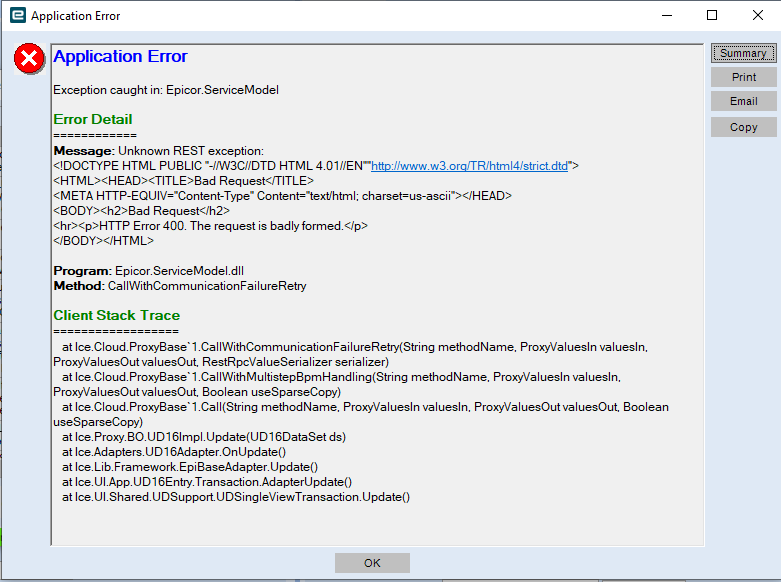Viewport: 781px width, 582px height.
Task: Click the 'Method: CallWithCommunicationFailureRetry' line
Action: [x=180, y=286]
